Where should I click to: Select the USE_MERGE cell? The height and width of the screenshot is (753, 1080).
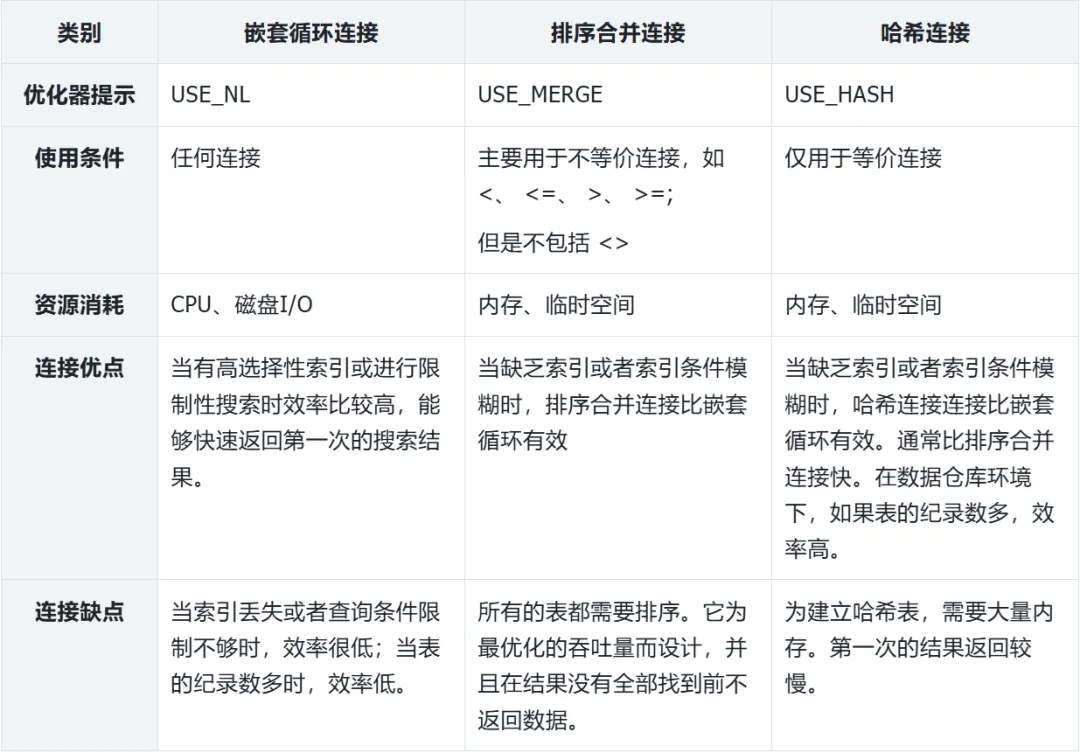point(540,95)
